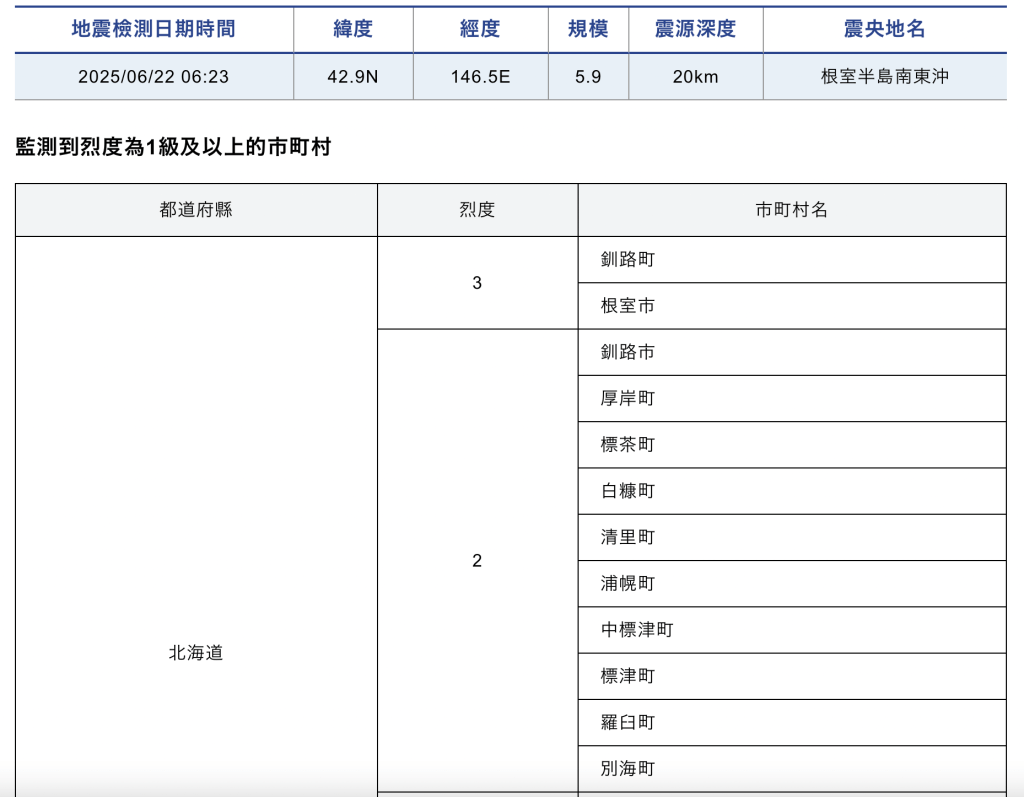Click the 規模 header cell
The height and width of the screenshot is (797, 1024).
coord(588,29)
